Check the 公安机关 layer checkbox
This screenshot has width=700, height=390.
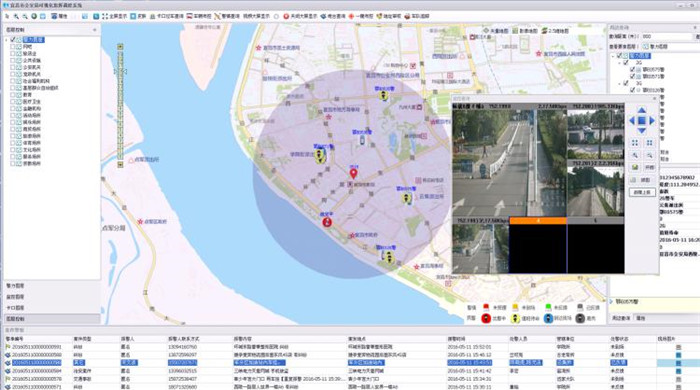click(x=13, y=67)
